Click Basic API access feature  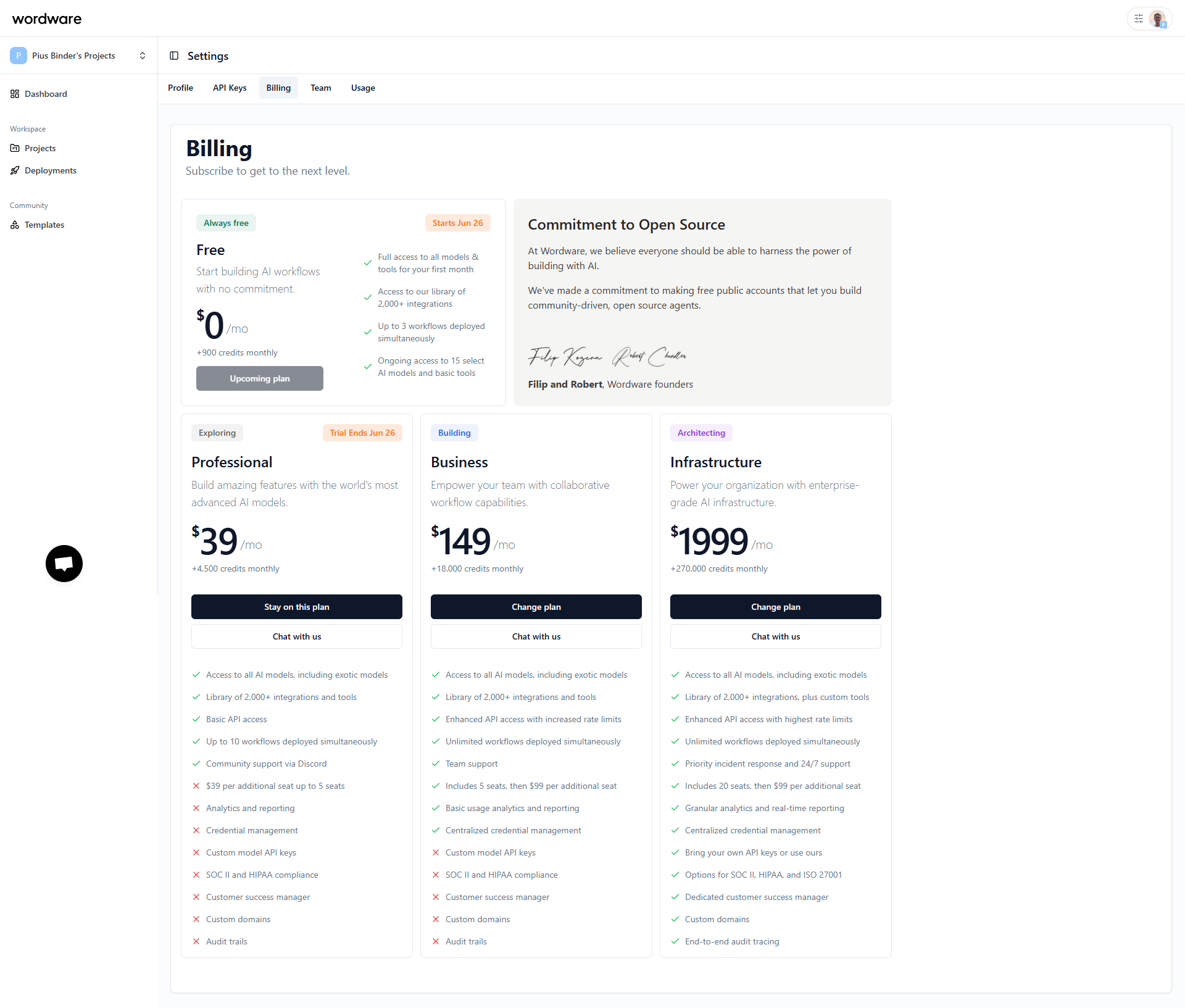[x=236, y=719]
